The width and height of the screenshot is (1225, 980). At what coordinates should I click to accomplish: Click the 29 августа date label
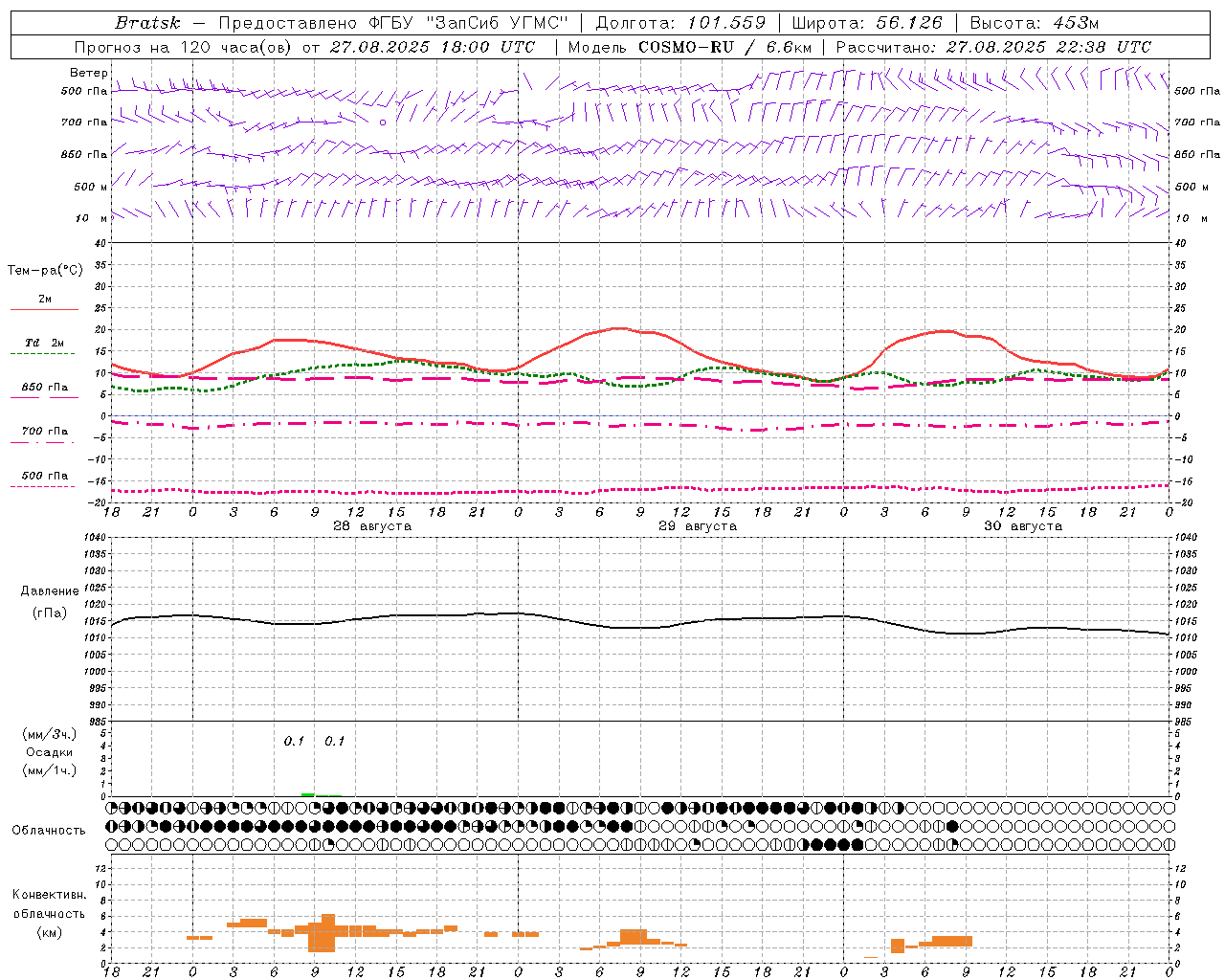pos(698,526)
